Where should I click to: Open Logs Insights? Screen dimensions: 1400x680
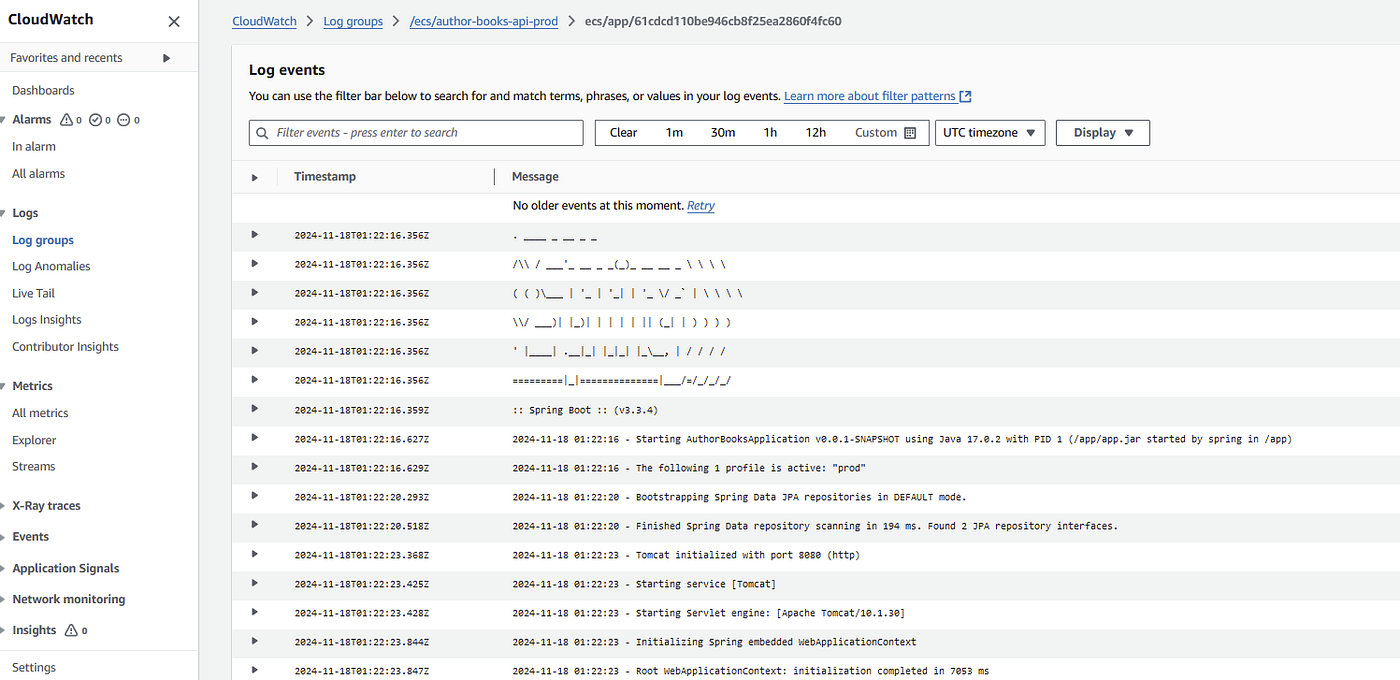[x=47, y=320]
